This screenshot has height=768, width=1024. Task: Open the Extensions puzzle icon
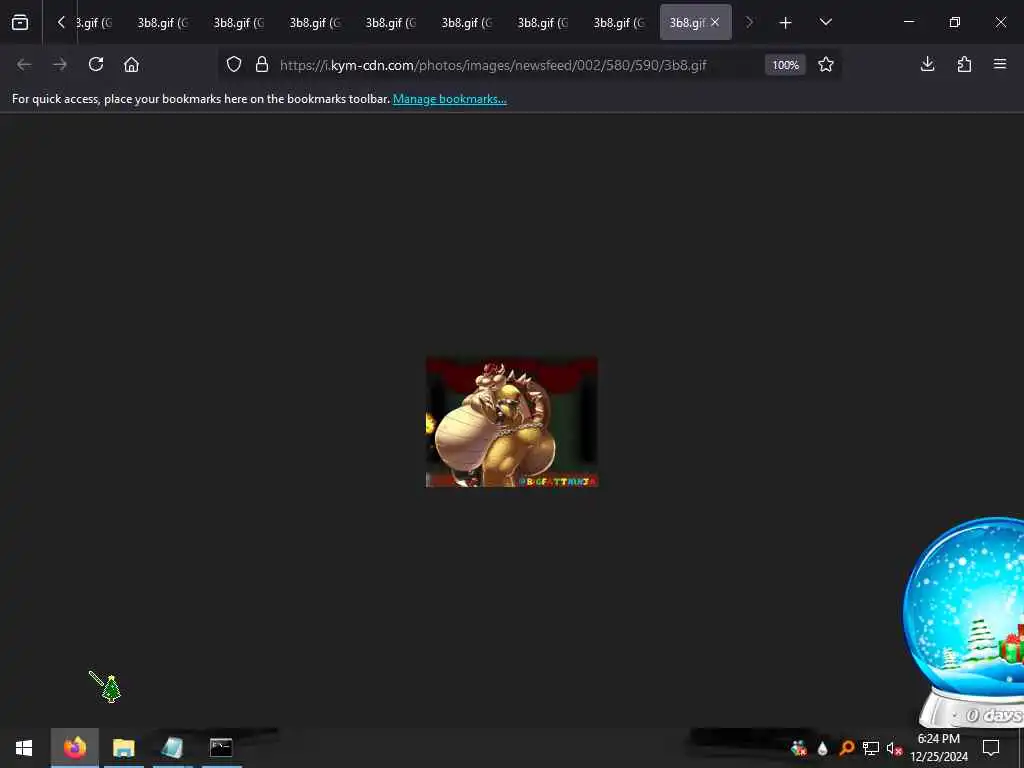coord(964,64)
